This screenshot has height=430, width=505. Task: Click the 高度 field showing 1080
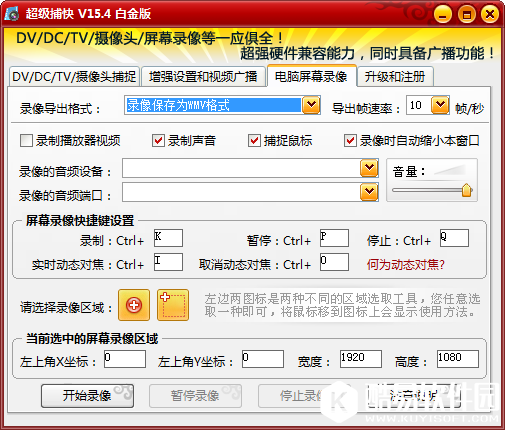(458, 359)
